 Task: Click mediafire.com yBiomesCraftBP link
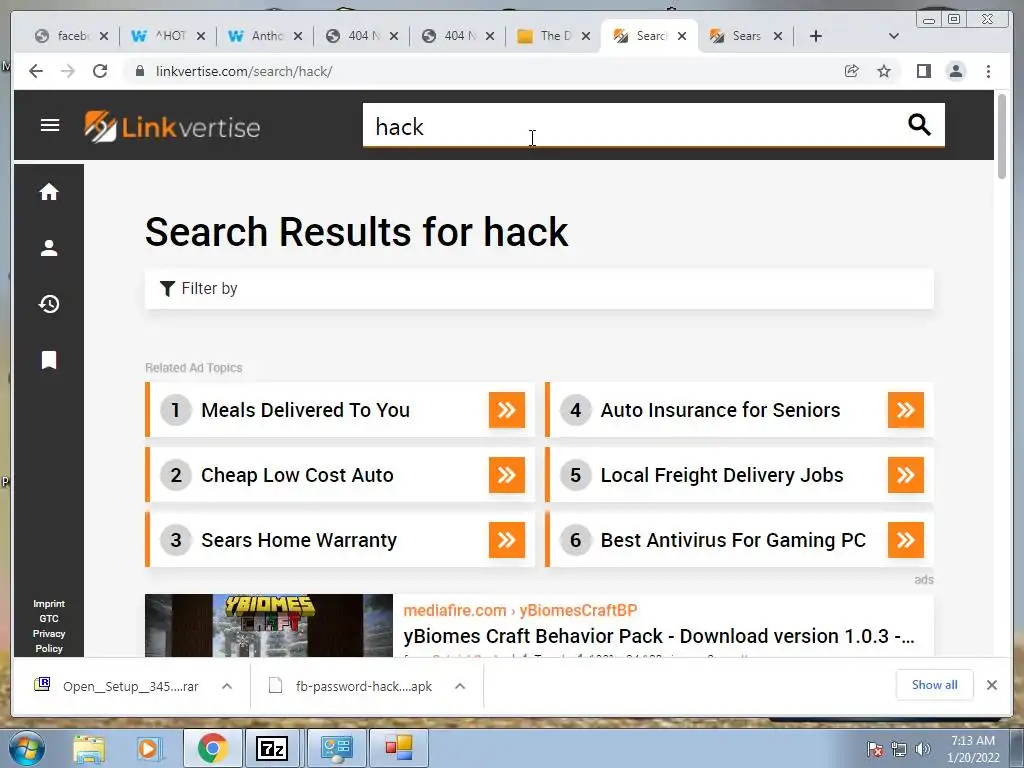pyautogui.click(x=520, y=611)
